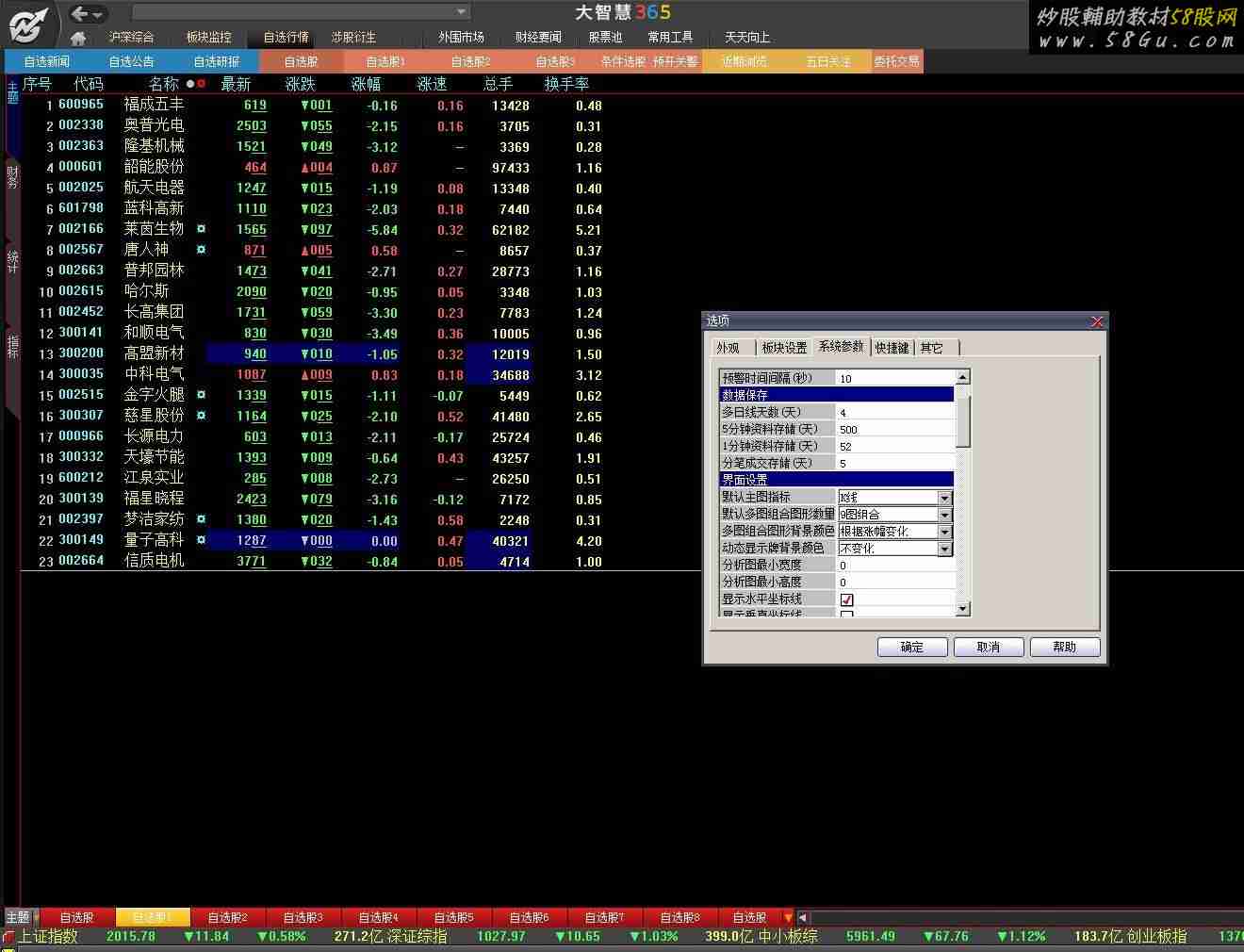1244x952 pixels.
Task: Open the 板块监控 menu
Action: (x=208, y=38)
